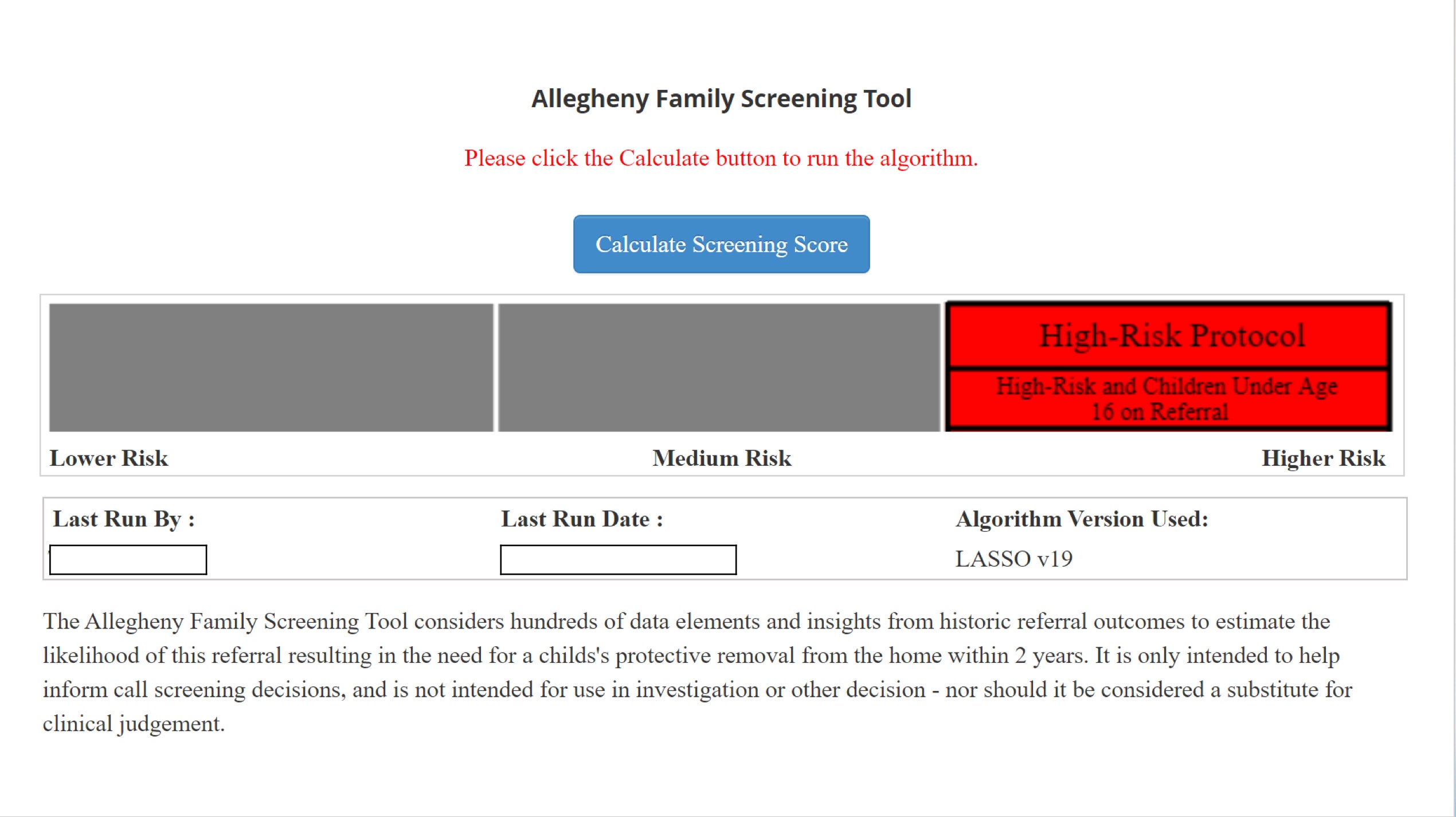The width and height of the screenshot is (1456, 817).
Task: Click the 'clinical judgement' closing text
Action: click(134, 724)
